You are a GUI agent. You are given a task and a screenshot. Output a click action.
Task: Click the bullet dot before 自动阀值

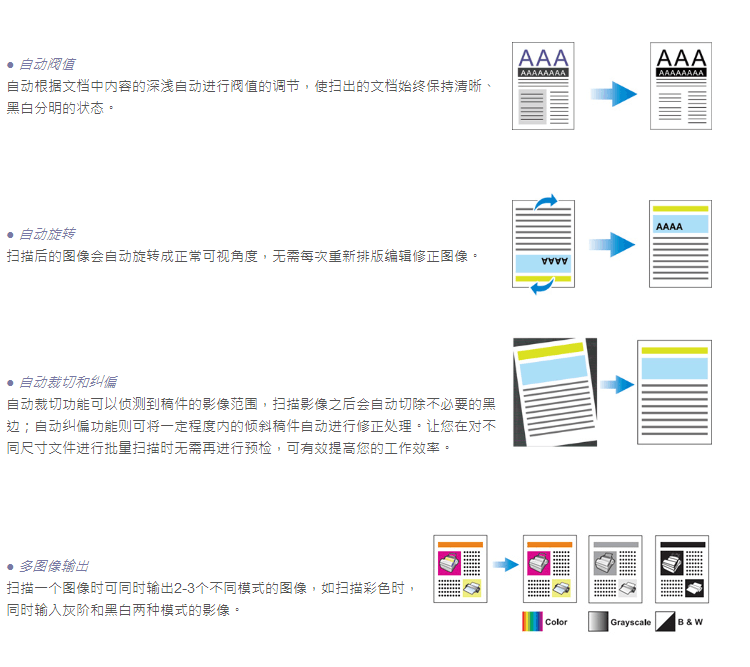pos(10,65)
